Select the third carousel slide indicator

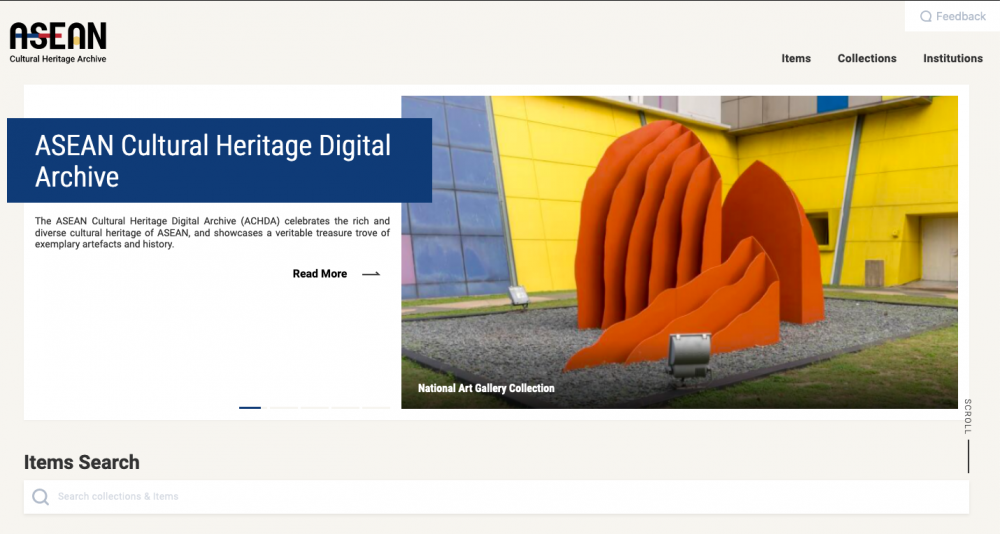click(x=314, y=407)
